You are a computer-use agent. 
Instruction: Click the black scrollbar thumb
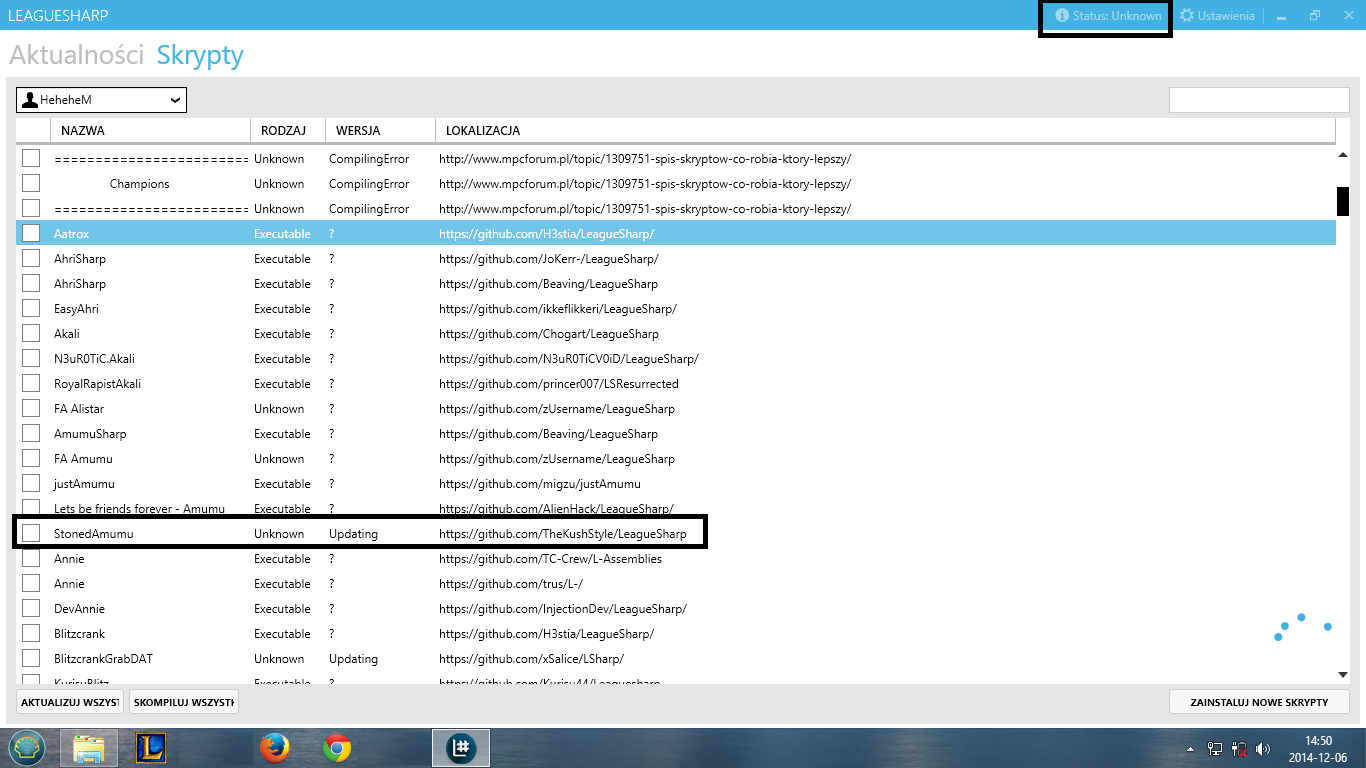pyautogui.click(x=1343, y=201)
